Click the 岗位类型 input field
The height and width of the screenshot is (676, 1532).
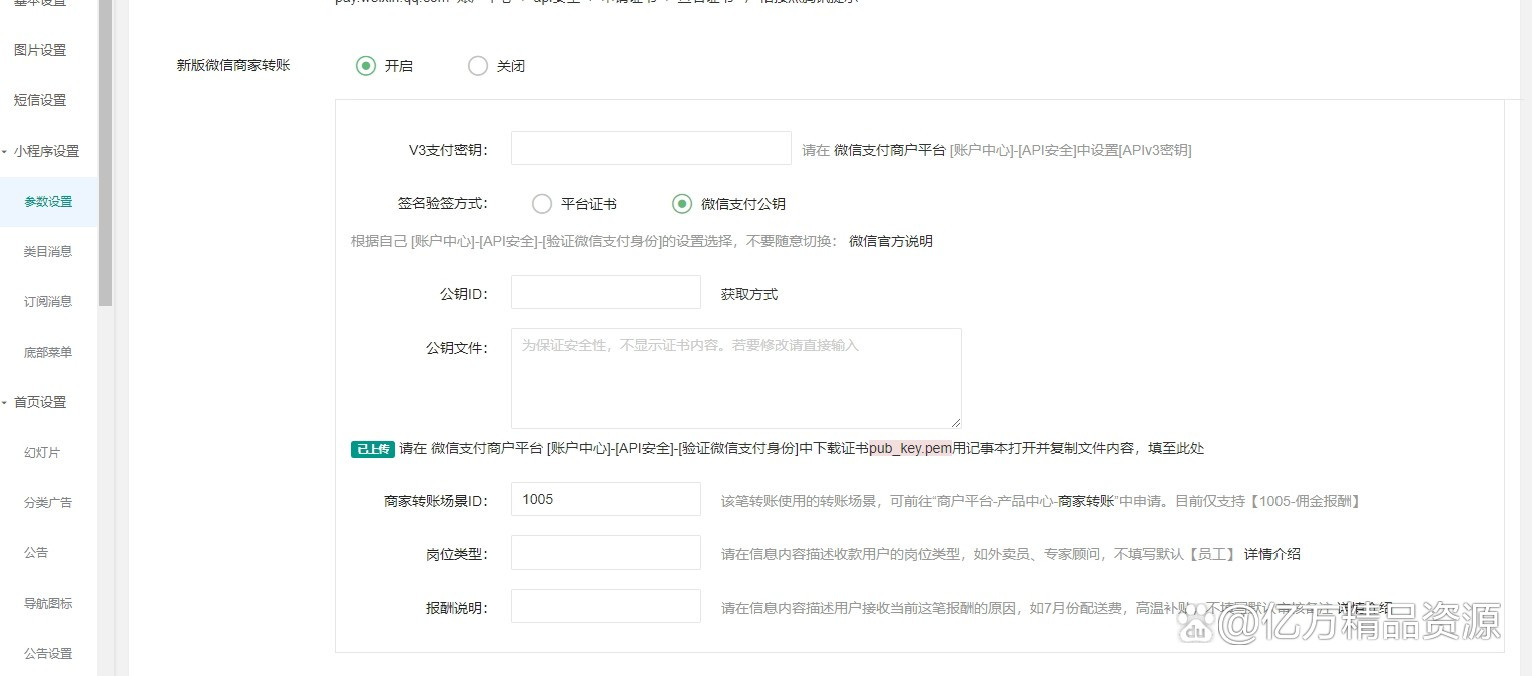click(x=606, y=552)
